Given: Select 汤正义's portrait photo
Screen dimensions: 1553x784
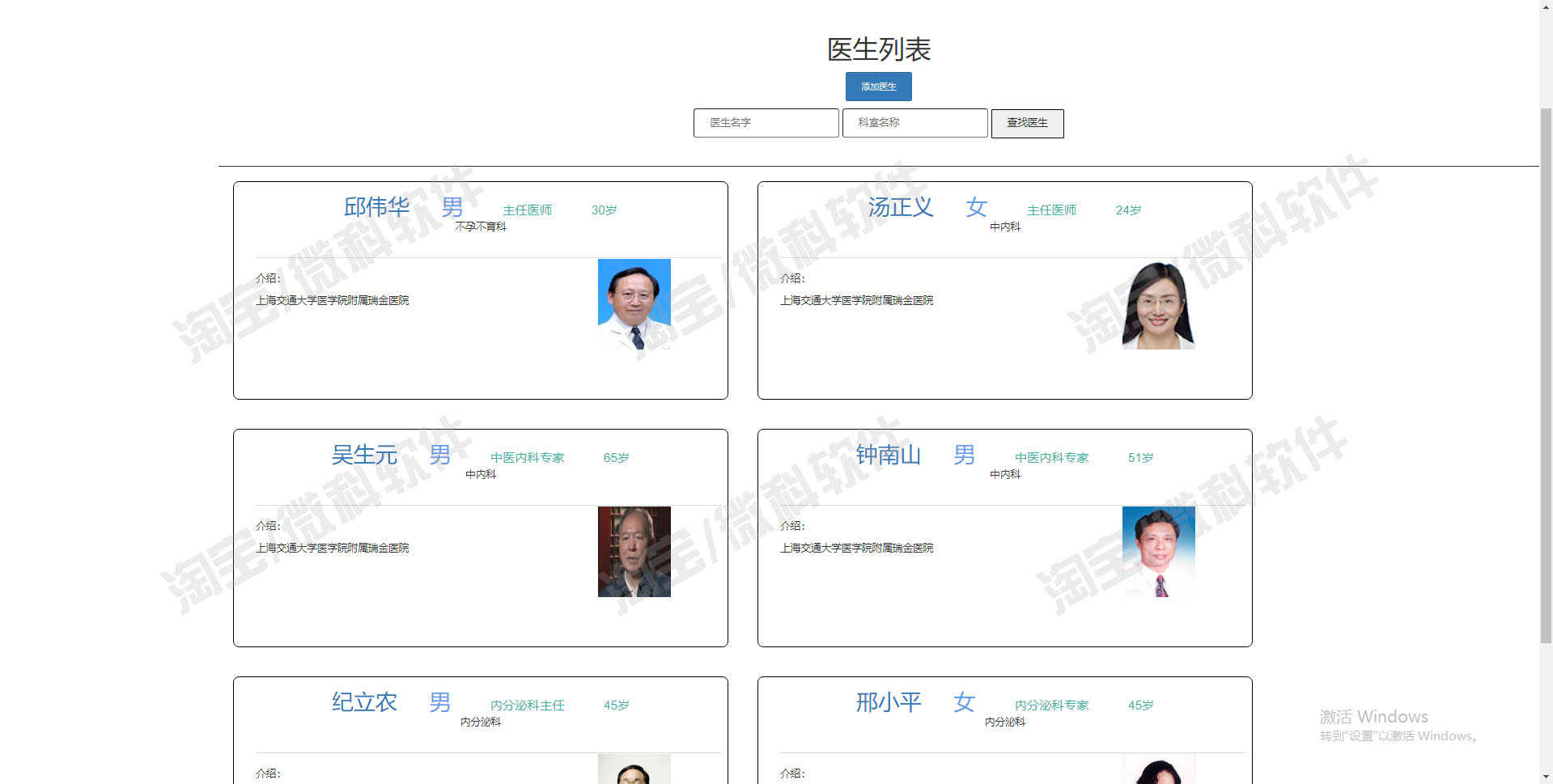Looking at the screenshot, I should (x=1159, y=304).
